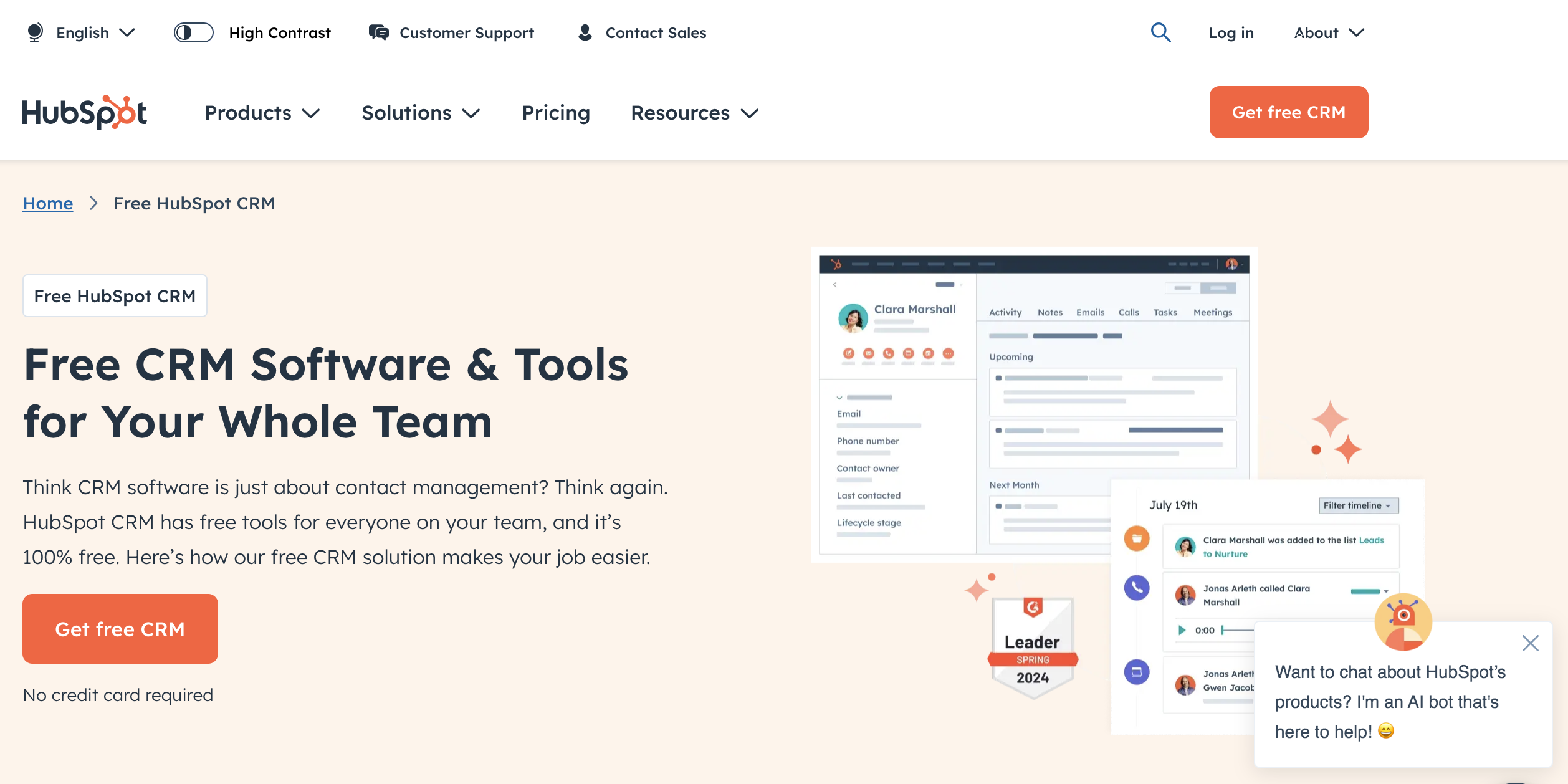
Task: Click 'Contact owner' field label
Action: click(x=868, y=468)
